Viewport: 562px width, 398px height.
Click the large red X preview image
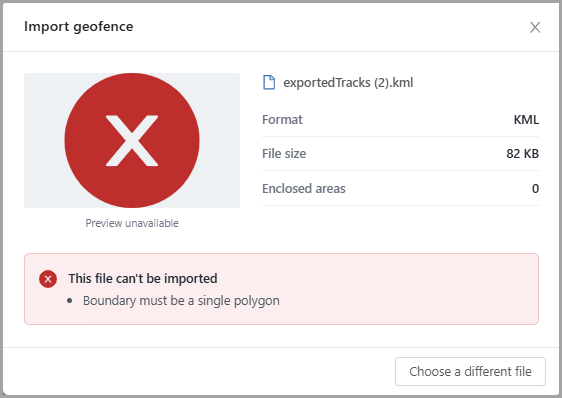point(132,140)
